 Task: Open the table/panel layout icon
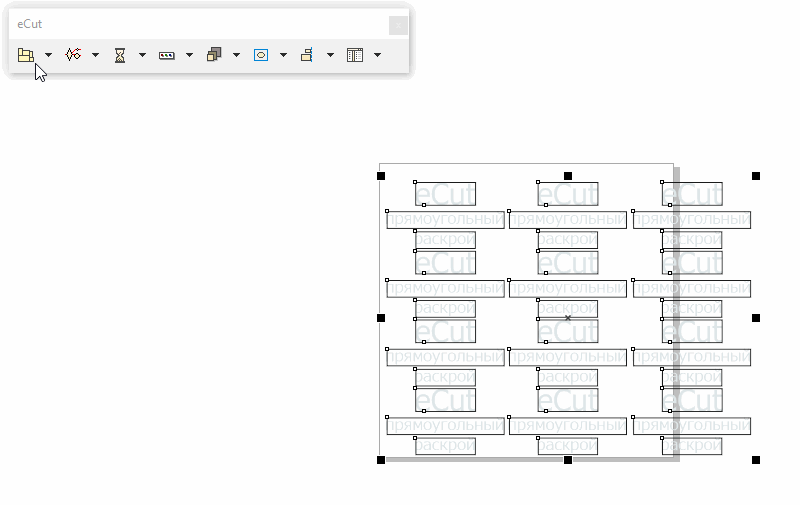tap(355, 55)
